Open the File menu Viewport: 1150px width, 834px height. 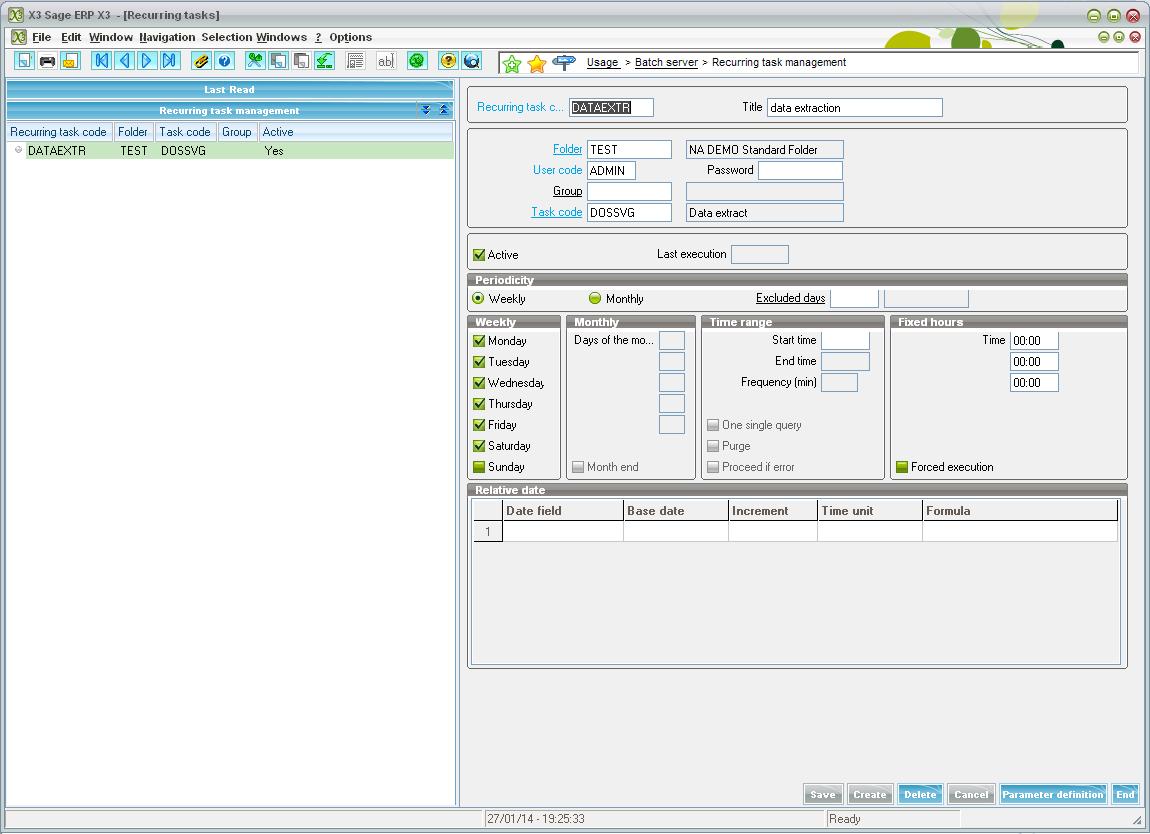tap(42, 37)
